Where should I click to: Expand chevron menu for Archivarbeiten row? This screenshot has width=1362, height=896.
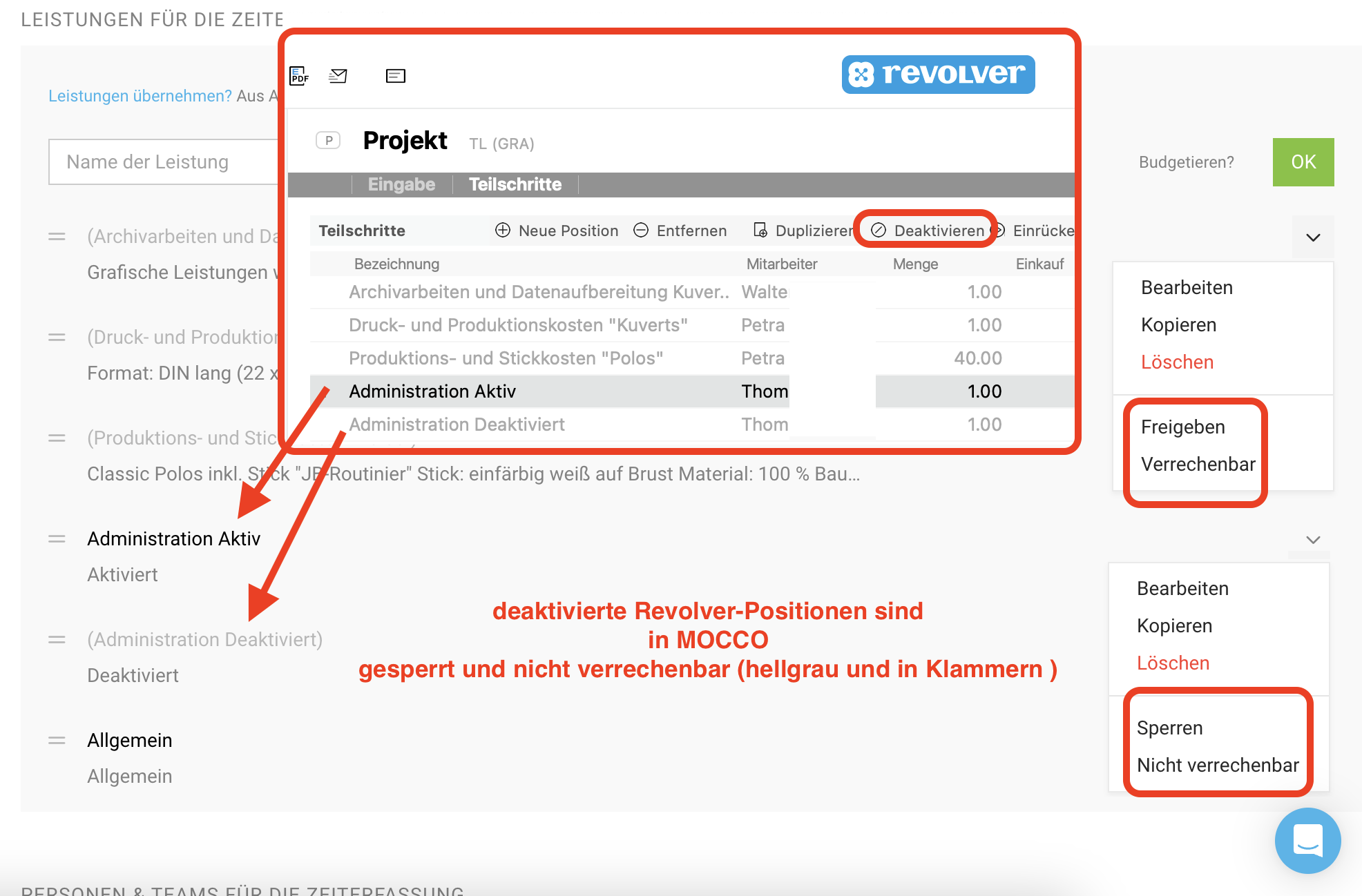point(1313,237)
